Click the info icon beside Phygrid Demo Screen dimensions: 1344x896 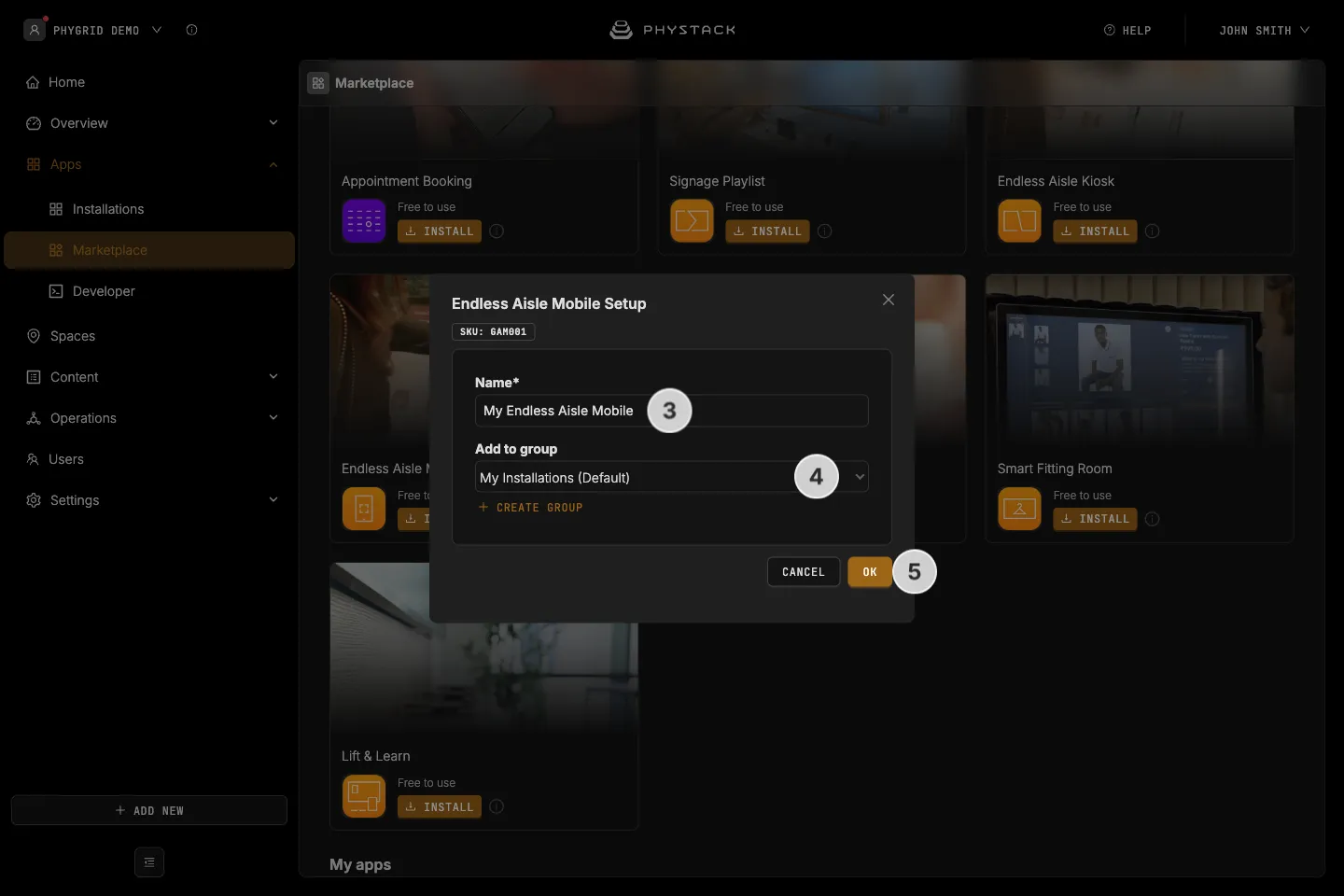191,30
